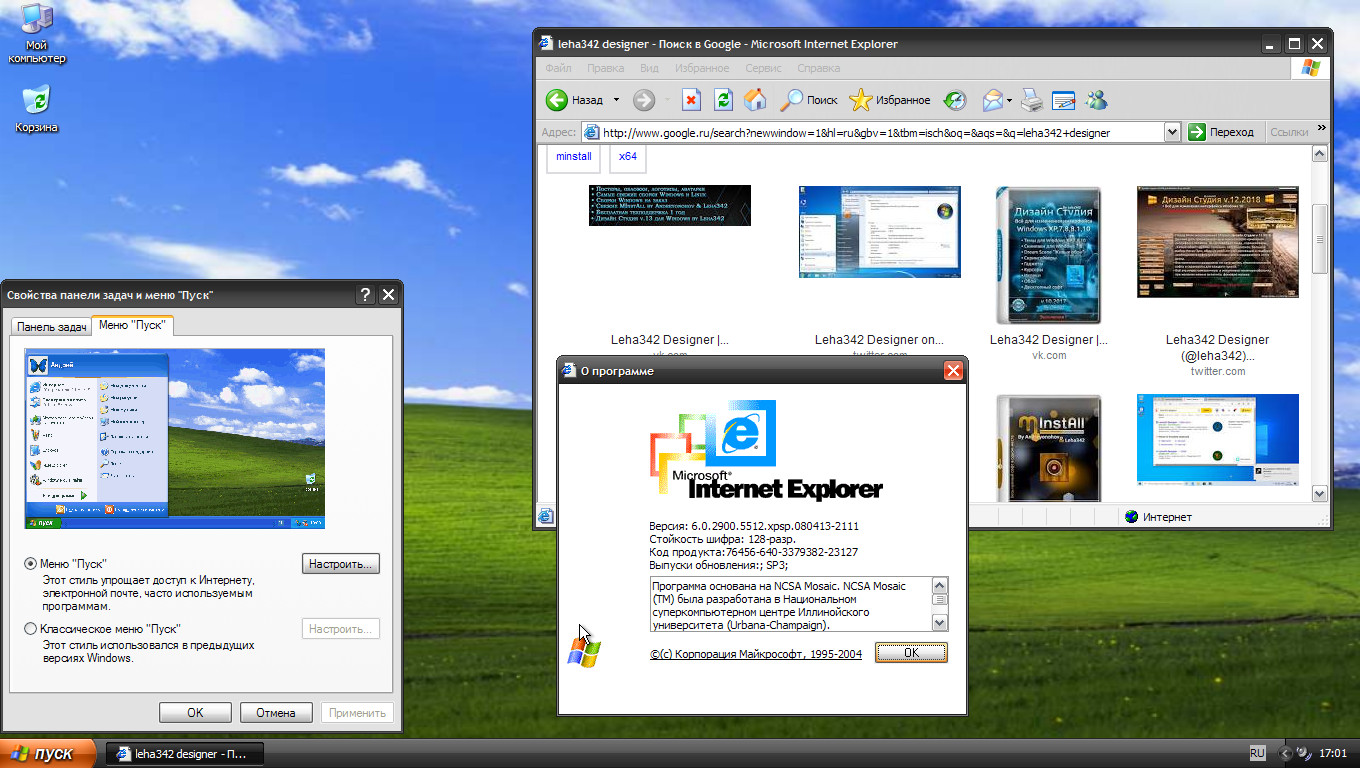Screen dimensions: 1360x768
Task: Click the Print icon in IE toolbar
Action: tap(1032, 100)
